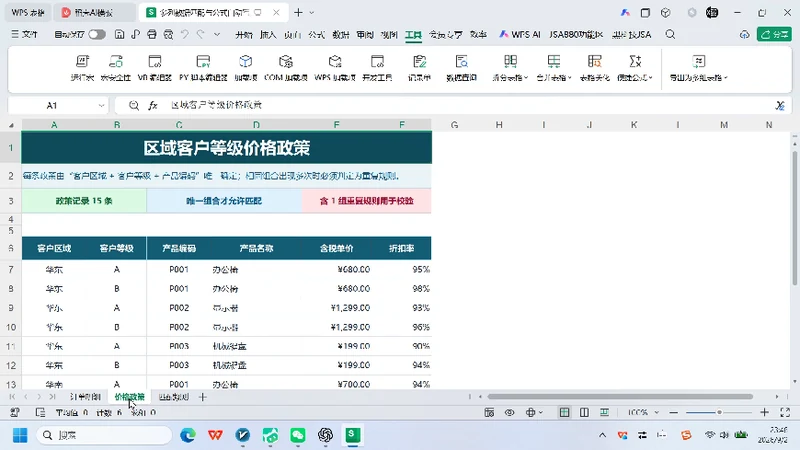Open the Name Box dropdown arrow
This screenshot has height=450, width=800.
(101, 106)
